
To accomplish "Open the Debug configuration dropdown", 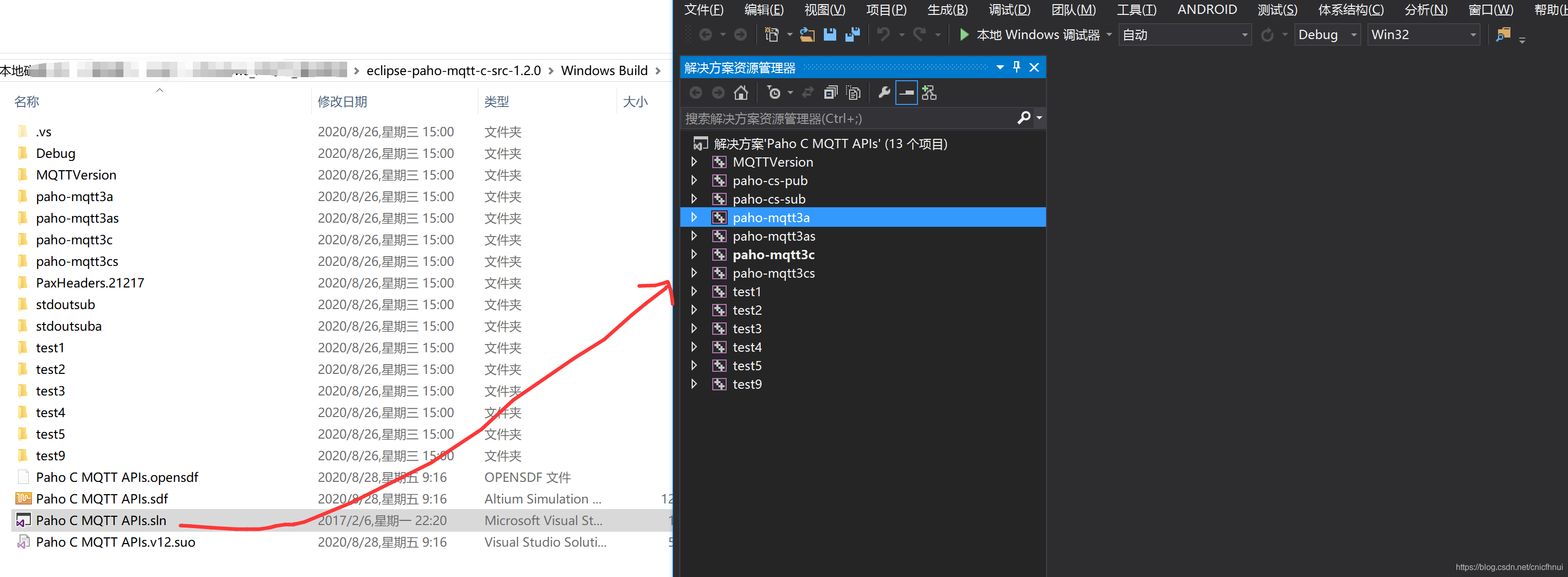I will point(1327,34).
